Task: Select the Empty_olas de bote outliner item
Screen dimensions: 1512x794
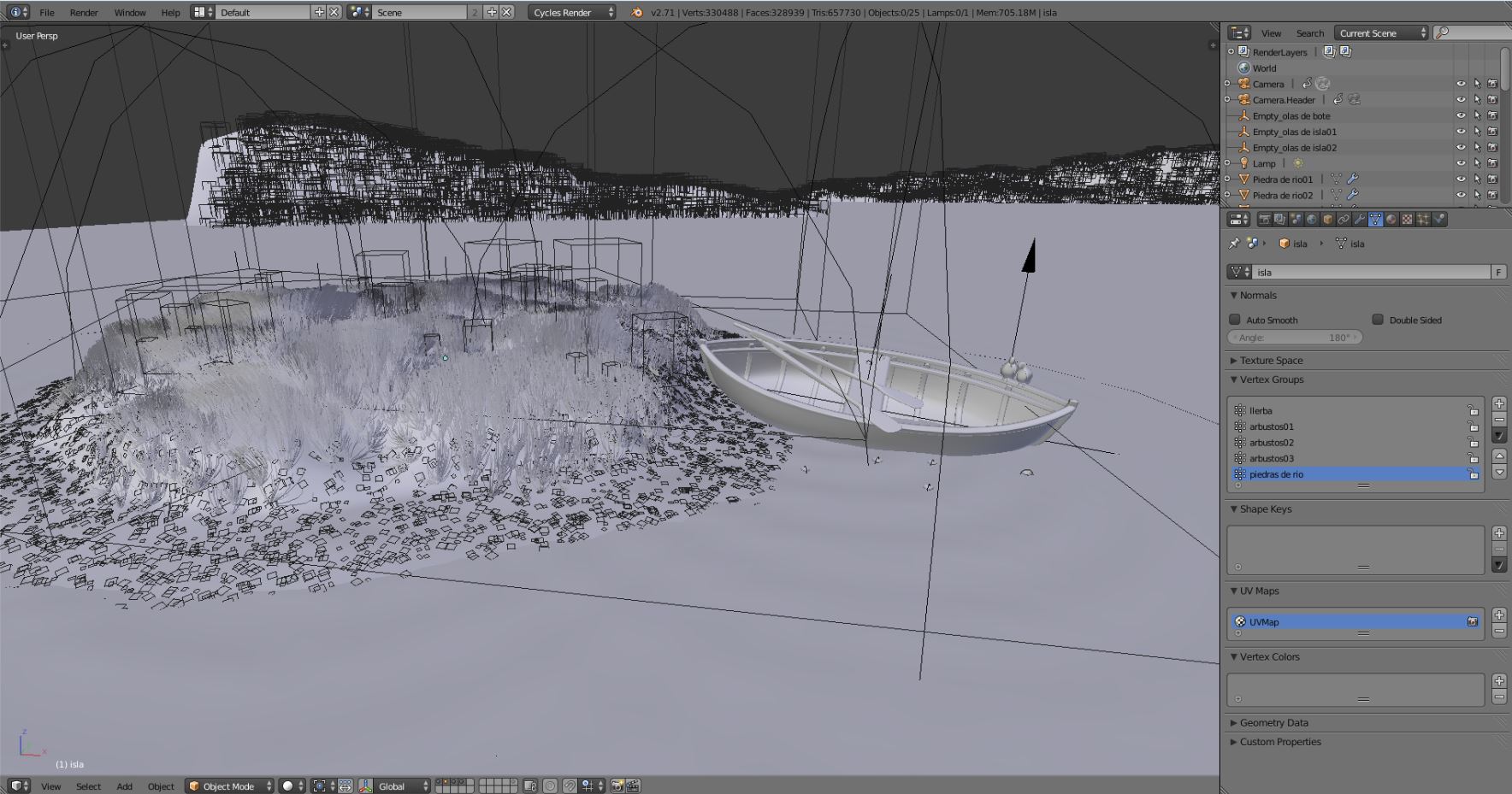Action: [1291, 116]
